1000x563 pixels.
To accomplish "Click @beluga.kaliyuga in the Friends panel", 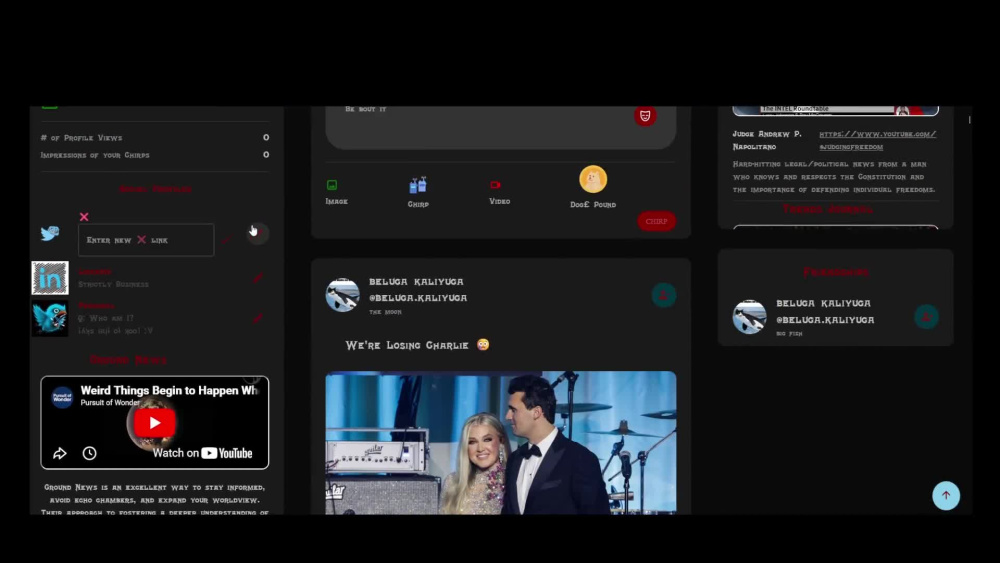I will pyautogui.click(x=825, y=320).
